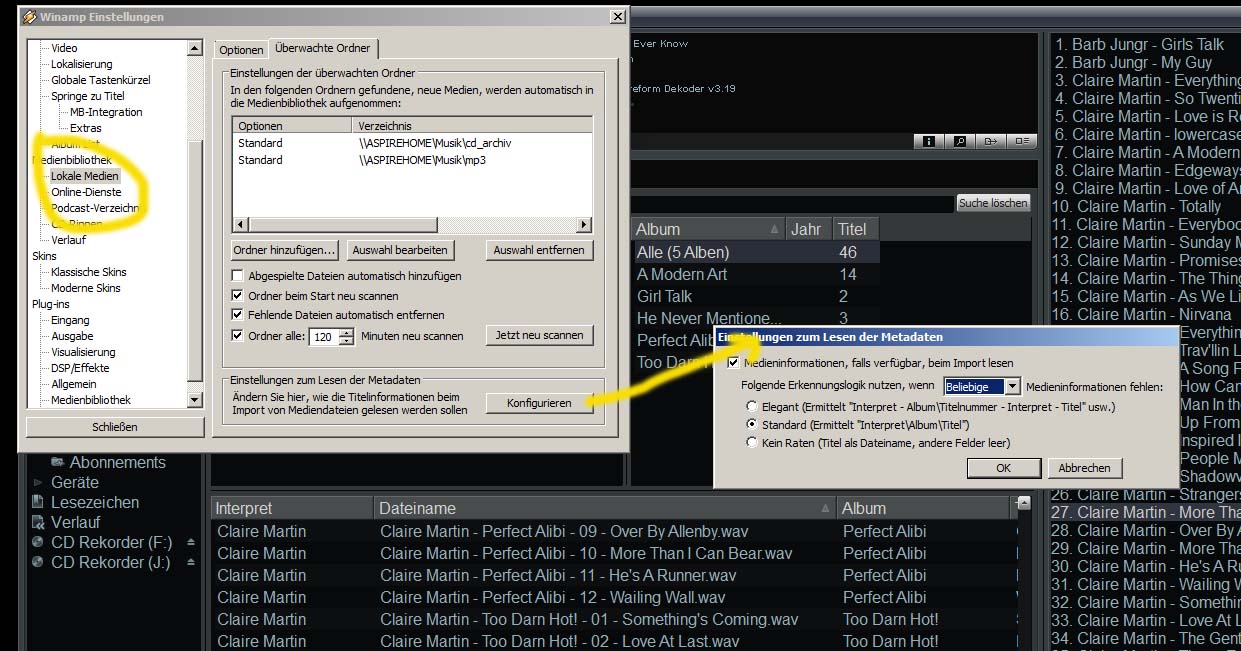Uncheck 'Ordner beim Start neu scannen'
The height and width of the screenshot is (651, 1241).
pyautogui.click(x=238, y=296)
